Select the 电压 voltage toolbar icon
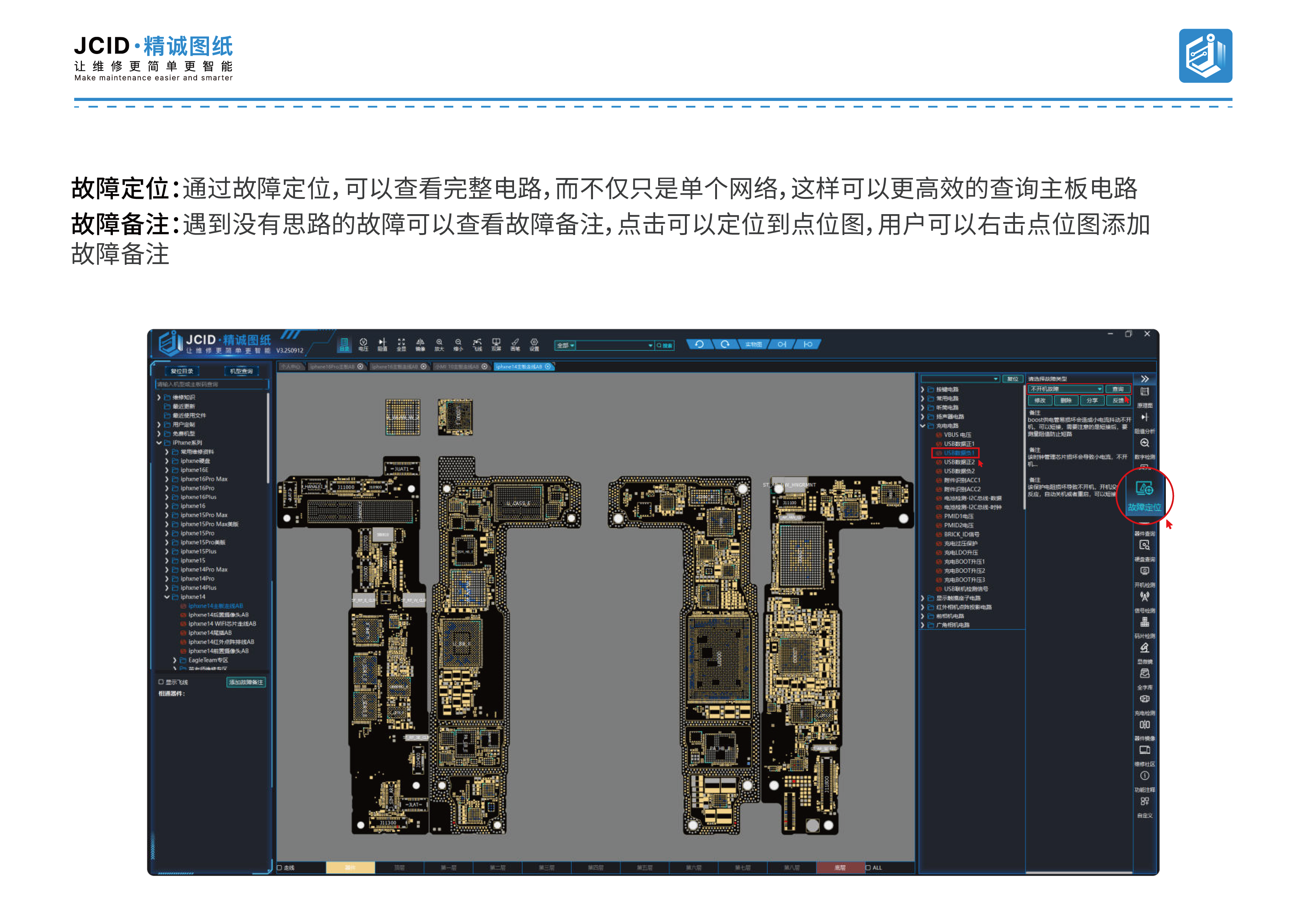This screenshot has height=924, width=1307. [x=363, y=344]
